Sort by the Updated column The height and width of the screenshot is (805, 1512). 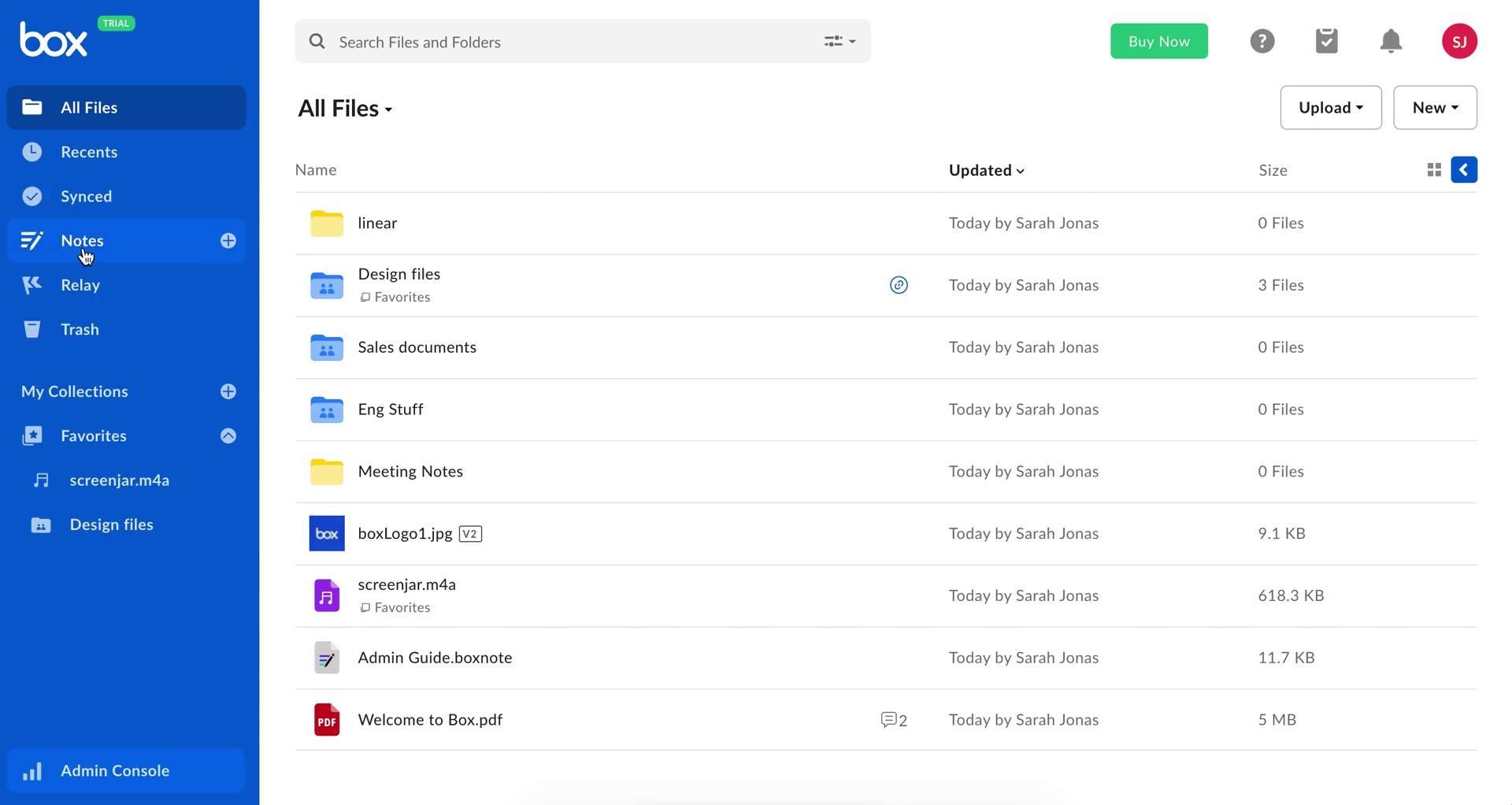[985, 170]
